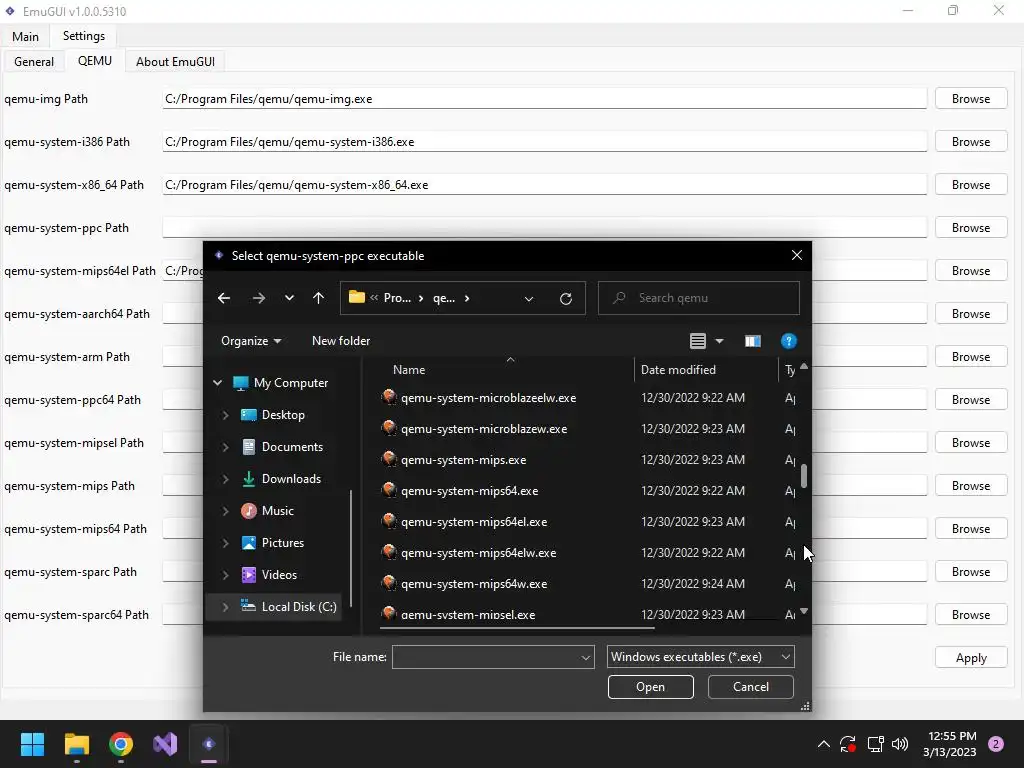Go forward in the file dialog
Screen dimensions: 1024x768
[259, 298]
